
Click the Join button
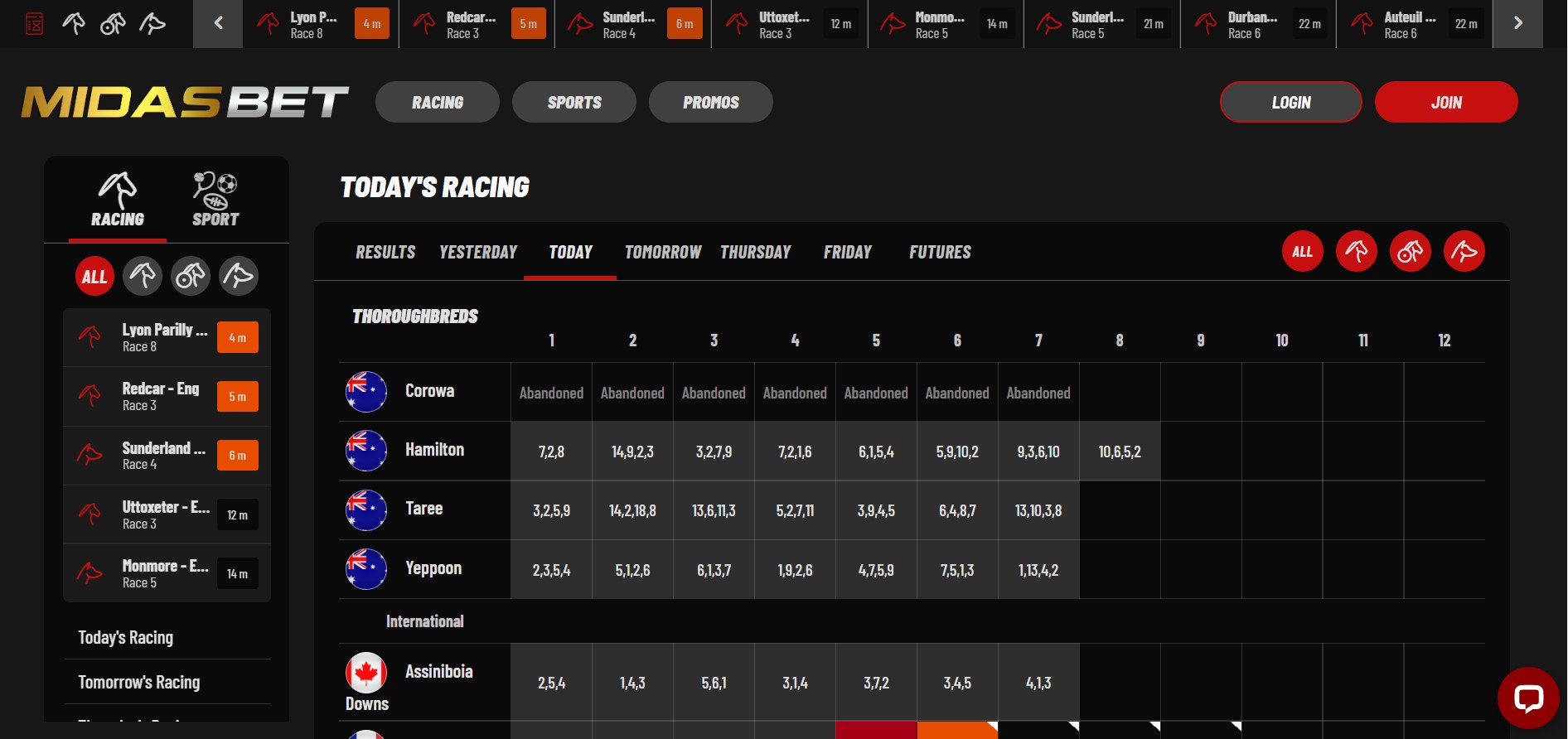click(x=1446, y=102)
